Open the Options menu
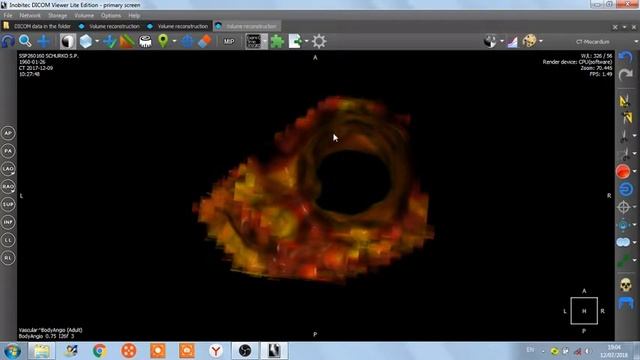 point(111,16)
